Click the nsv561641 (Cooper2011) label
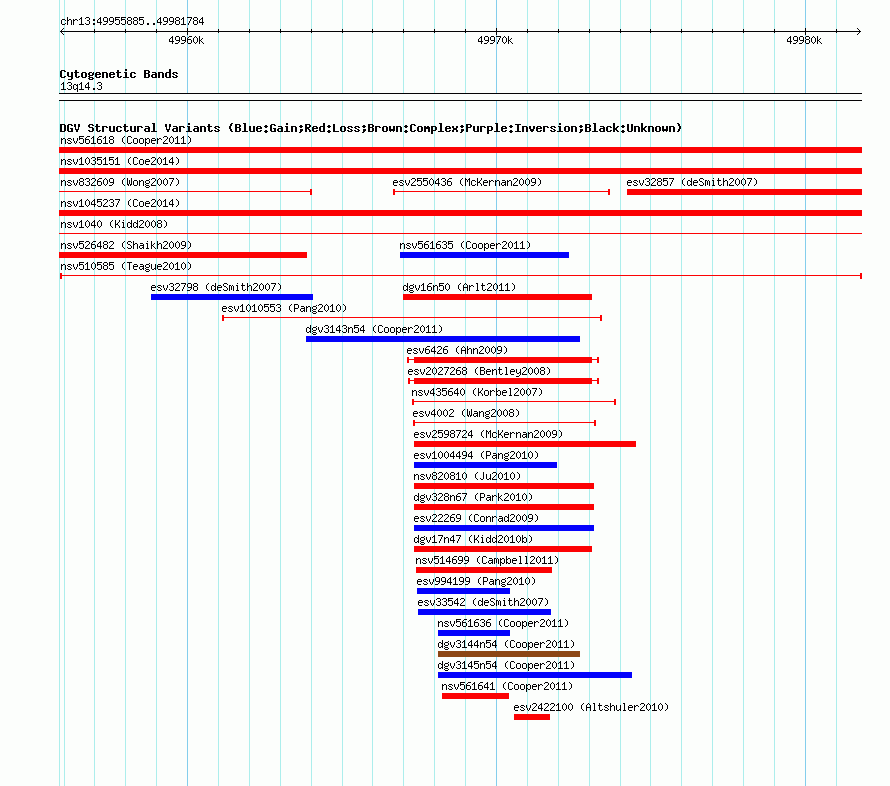Viewport: 890px width, 786px height. [507, 686]
